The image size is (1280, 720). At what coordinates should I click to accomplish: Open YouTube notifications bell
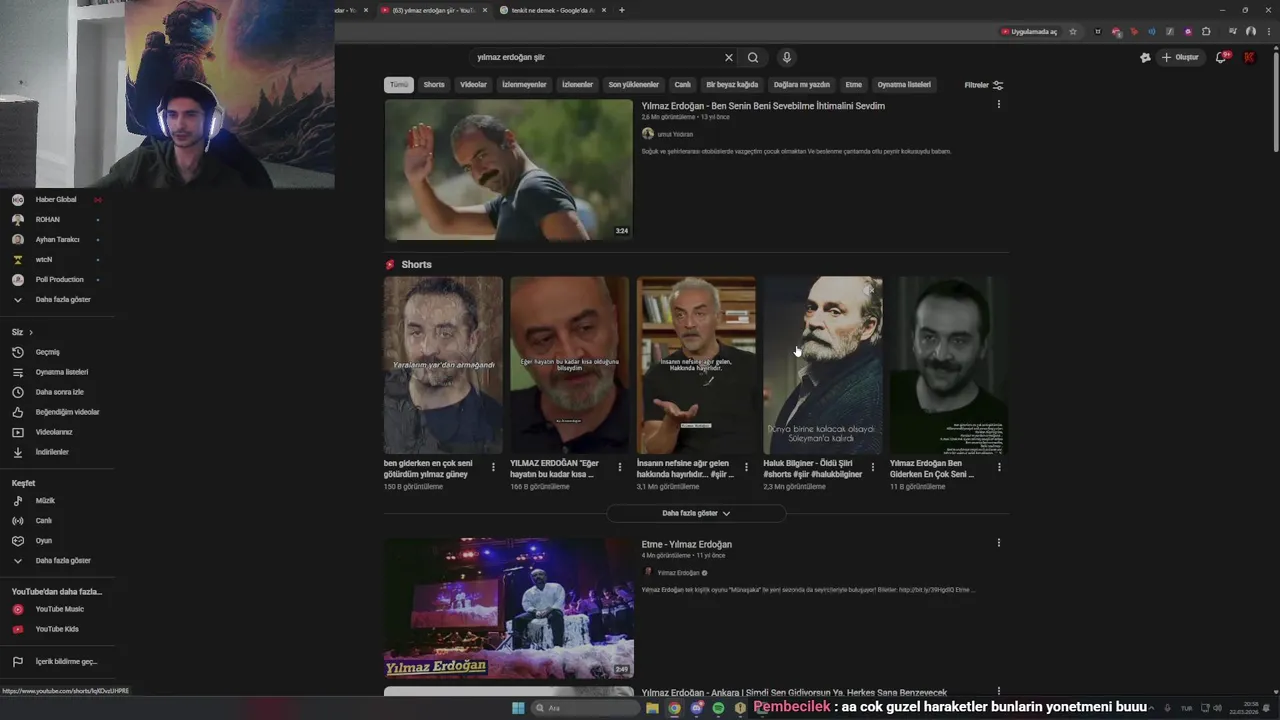(1220, 58)
